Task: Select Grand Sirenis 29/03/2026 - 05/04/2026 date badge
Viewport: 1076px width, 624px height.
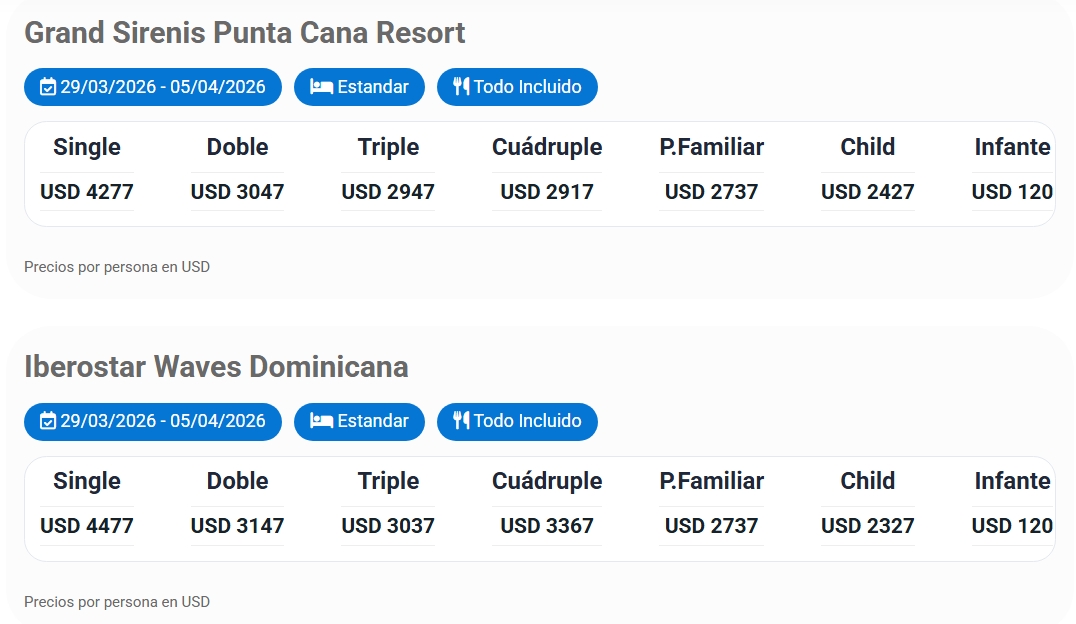Action: pyautogui.click(x=153, y=87)
